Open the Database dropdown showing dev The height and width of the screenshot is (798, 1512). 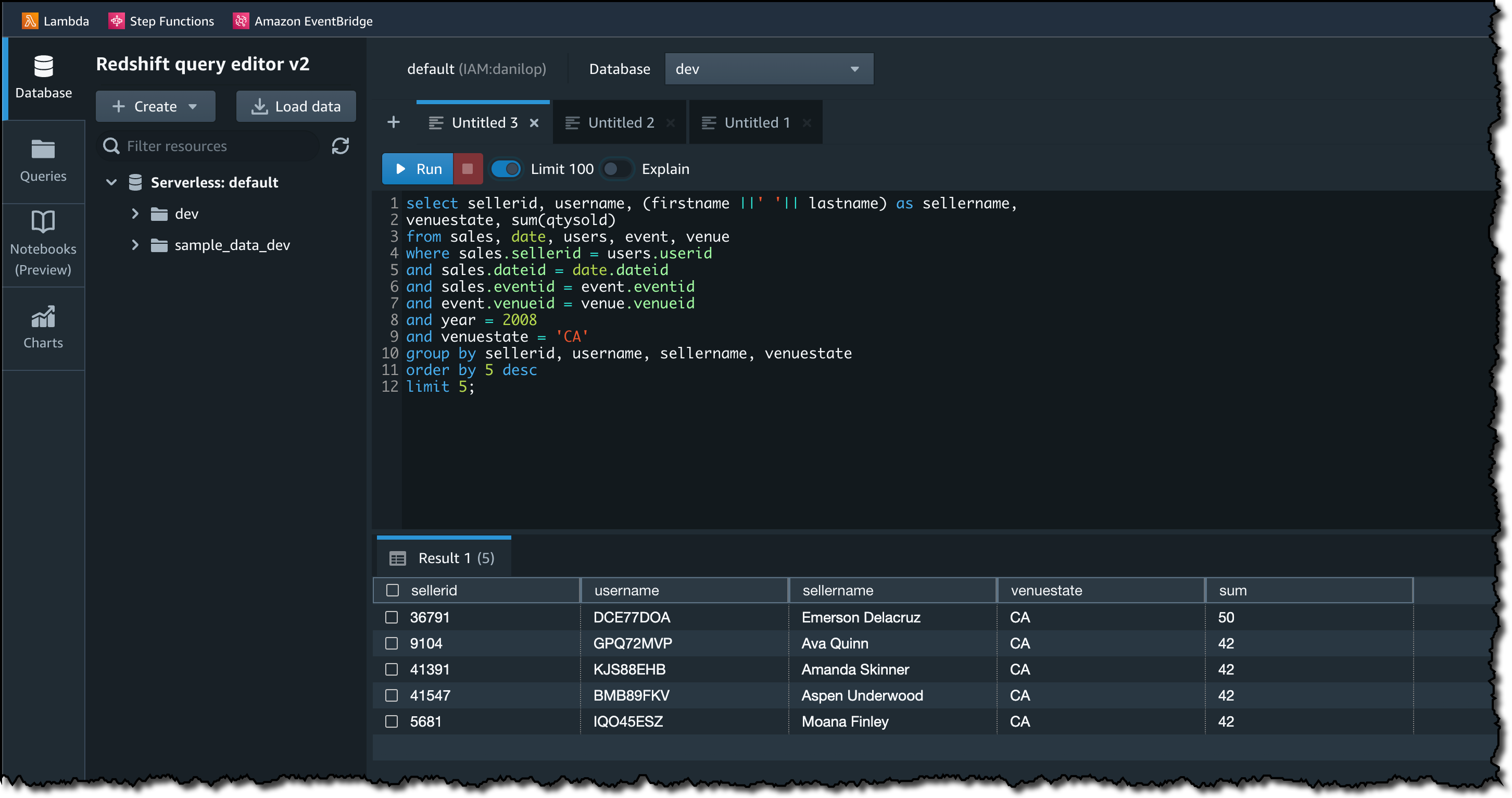pos(768,69)
